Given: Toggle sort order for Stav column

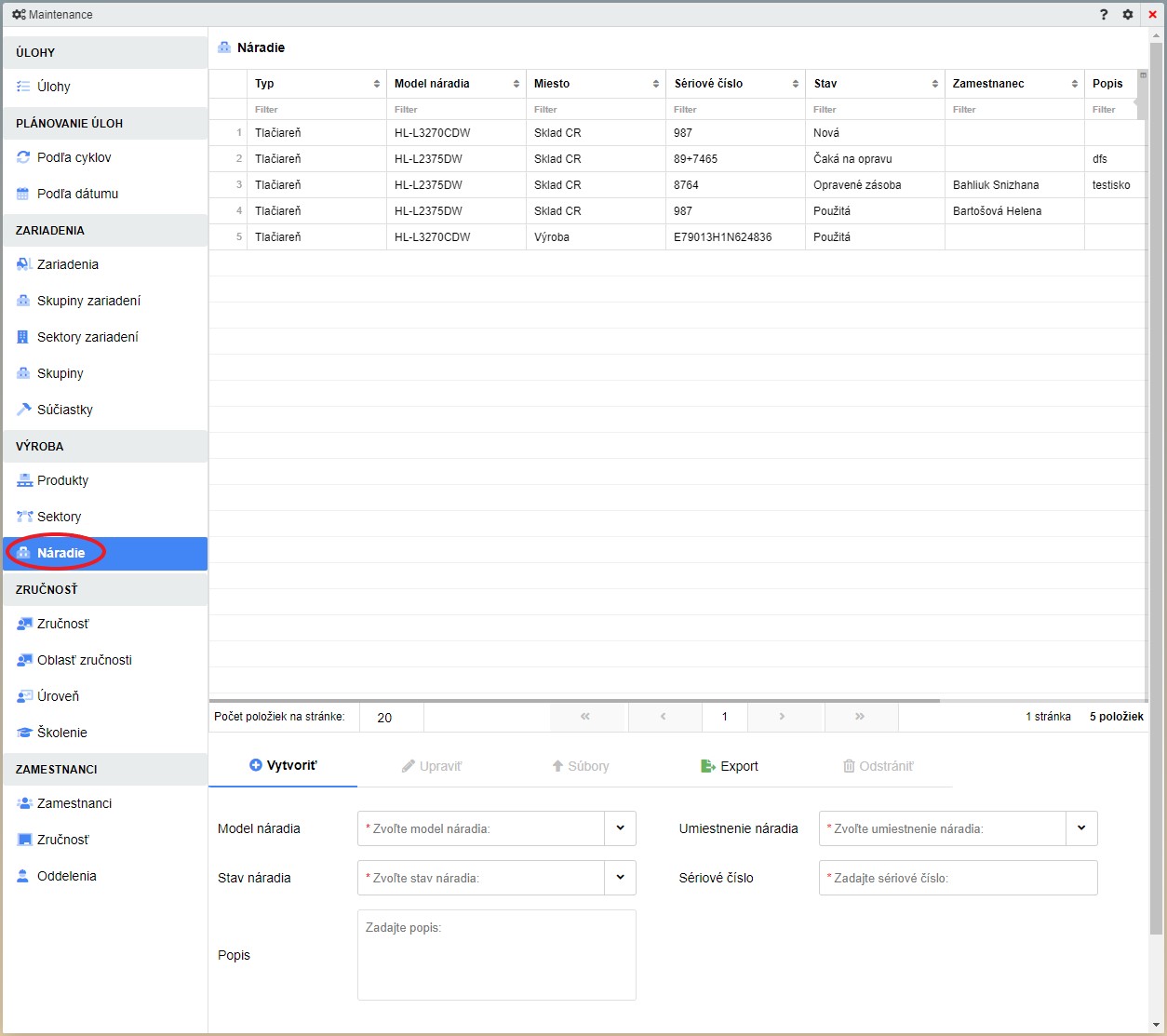Looking at the screenshot, I should [x=935, y=84].
